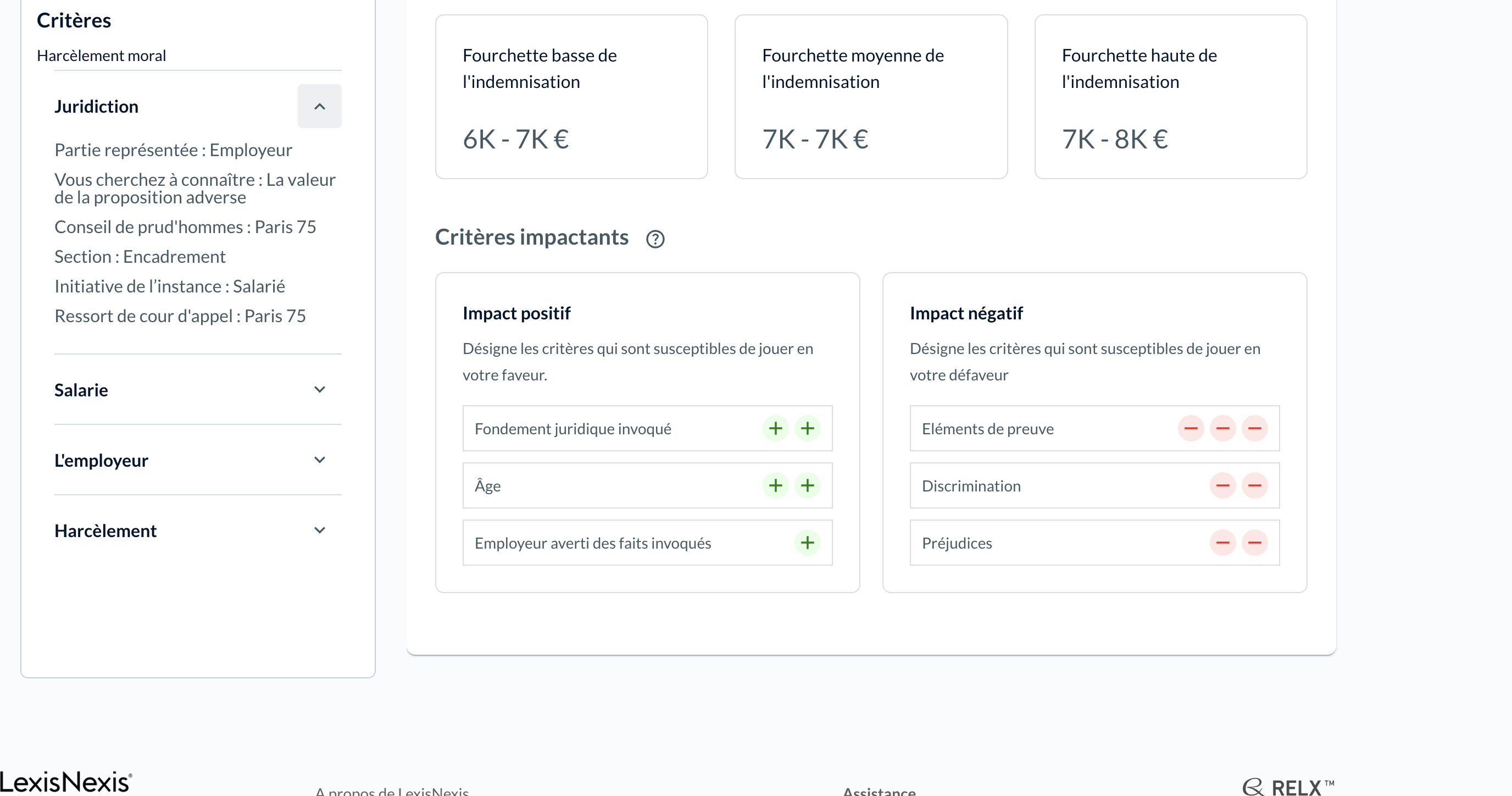Open help for Critères impactants
The image size is (1512, 796).
tap(655, 239)
